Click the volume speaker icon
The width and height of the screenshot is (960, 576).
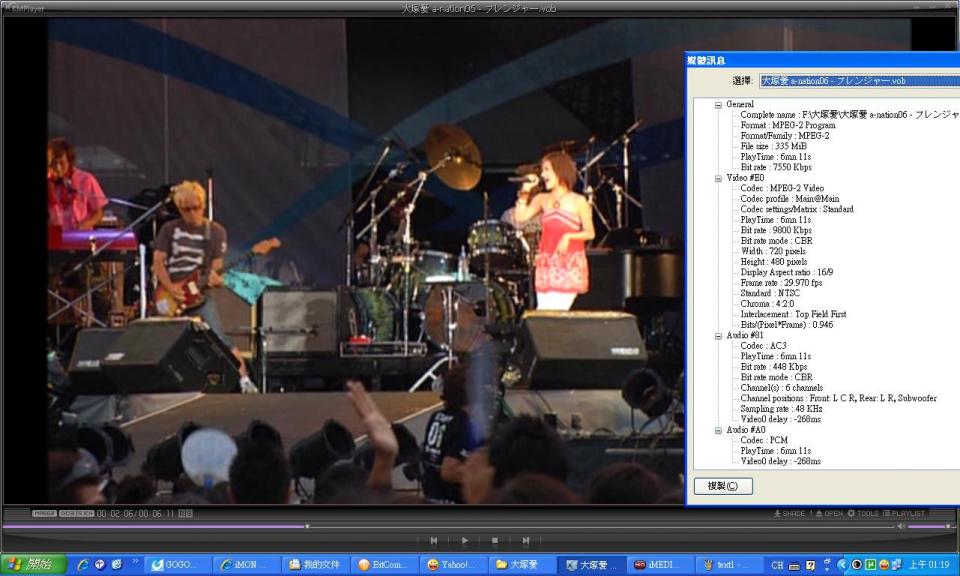[901, 526]
